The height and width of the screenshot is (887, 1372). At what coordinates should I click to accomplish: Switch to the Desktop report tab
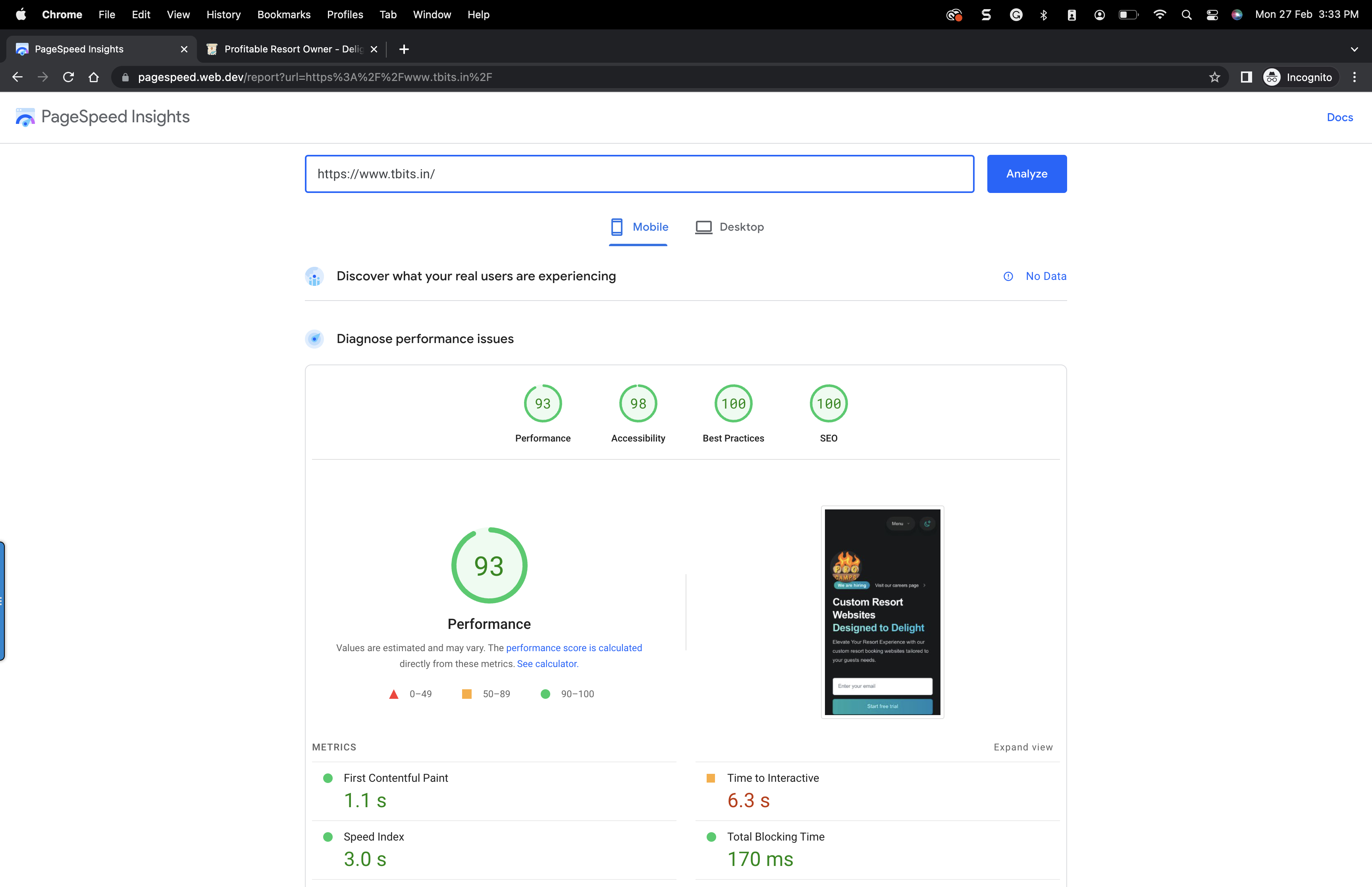729,227
